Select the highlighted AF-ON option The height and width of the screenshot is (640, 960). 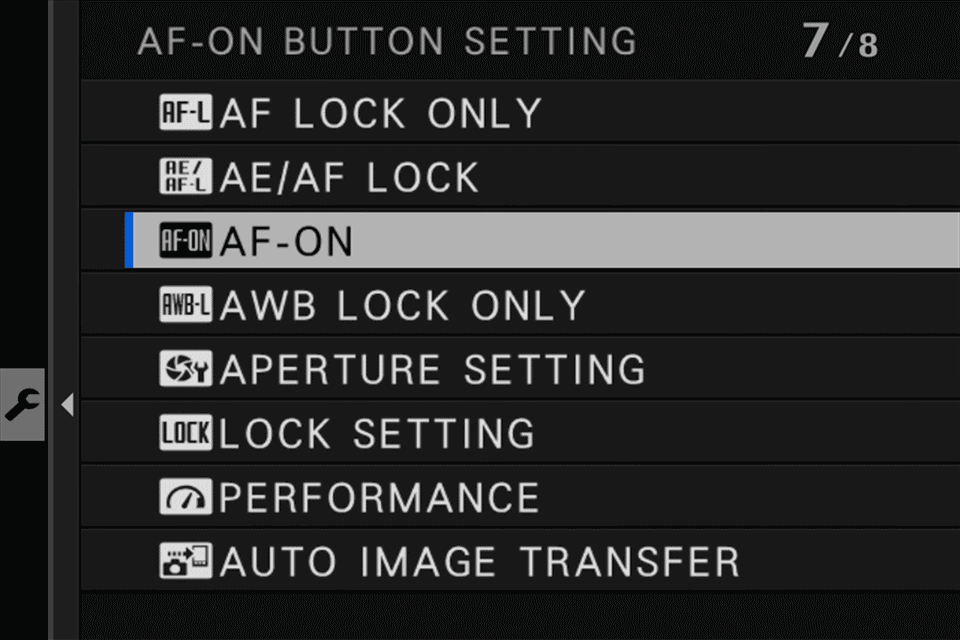pos(286,242)
